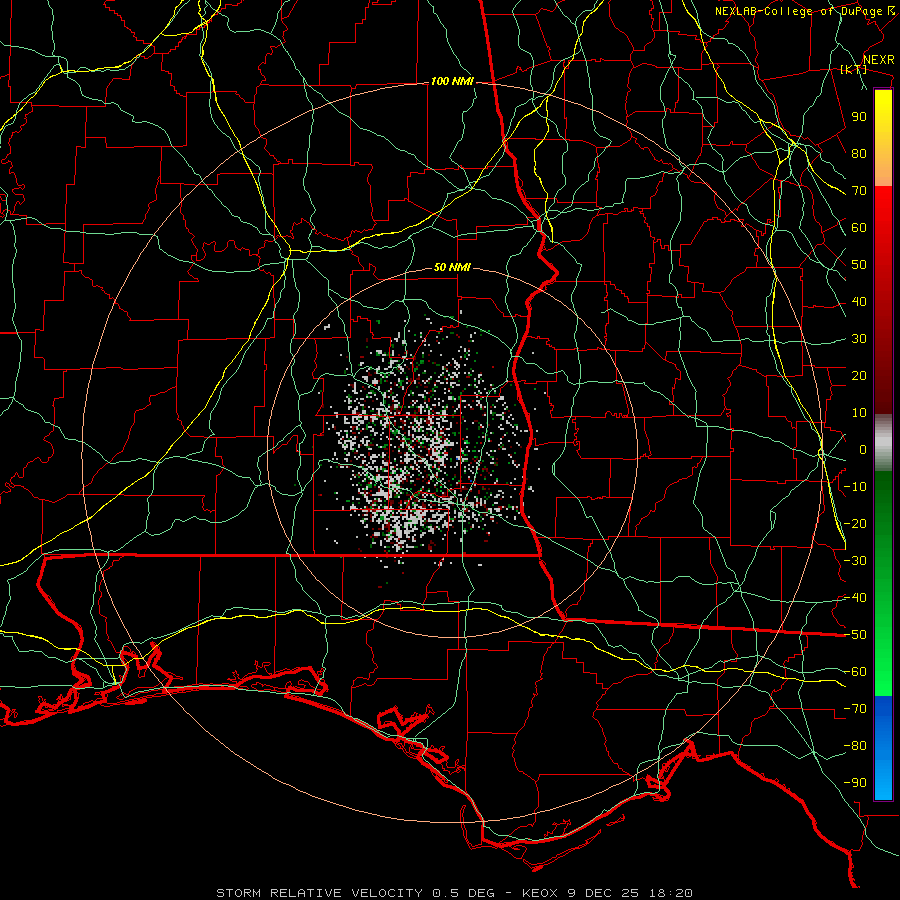Click the "NEXLAB-College of DuPage" header text

tap(798, 11)
